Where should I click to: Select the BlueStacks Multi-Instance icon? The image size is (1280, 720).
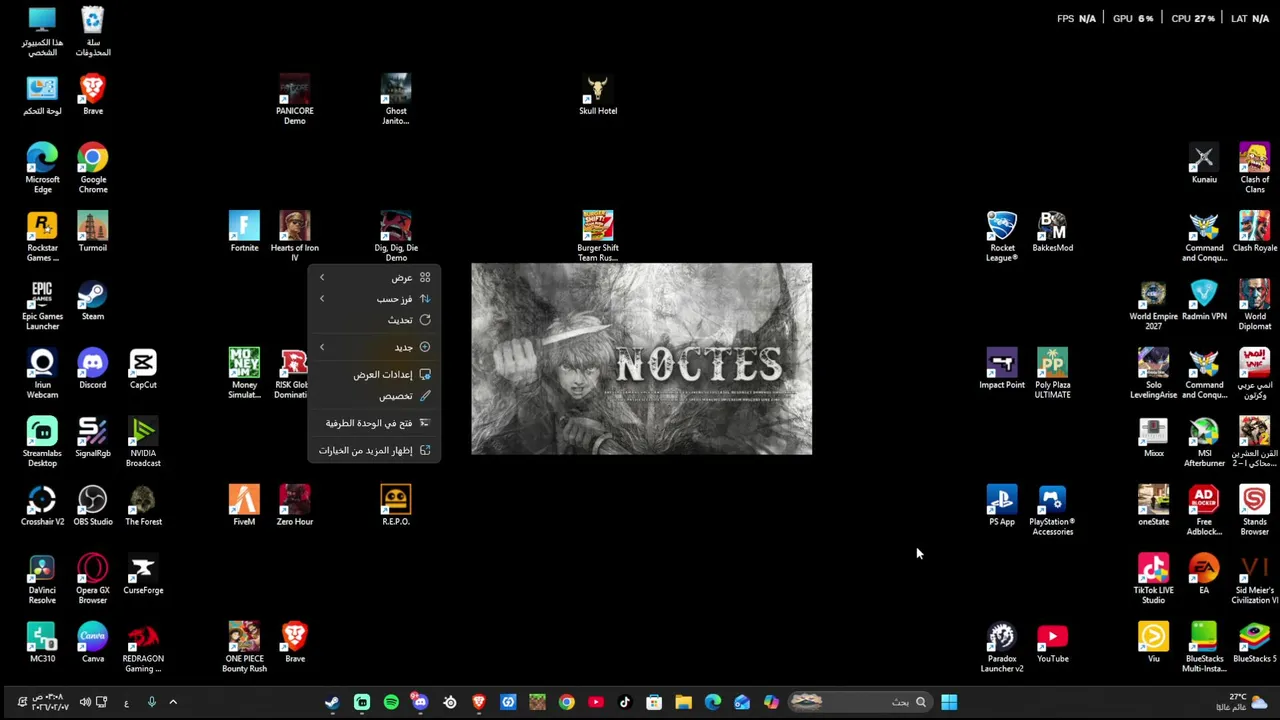(1204, 646)
